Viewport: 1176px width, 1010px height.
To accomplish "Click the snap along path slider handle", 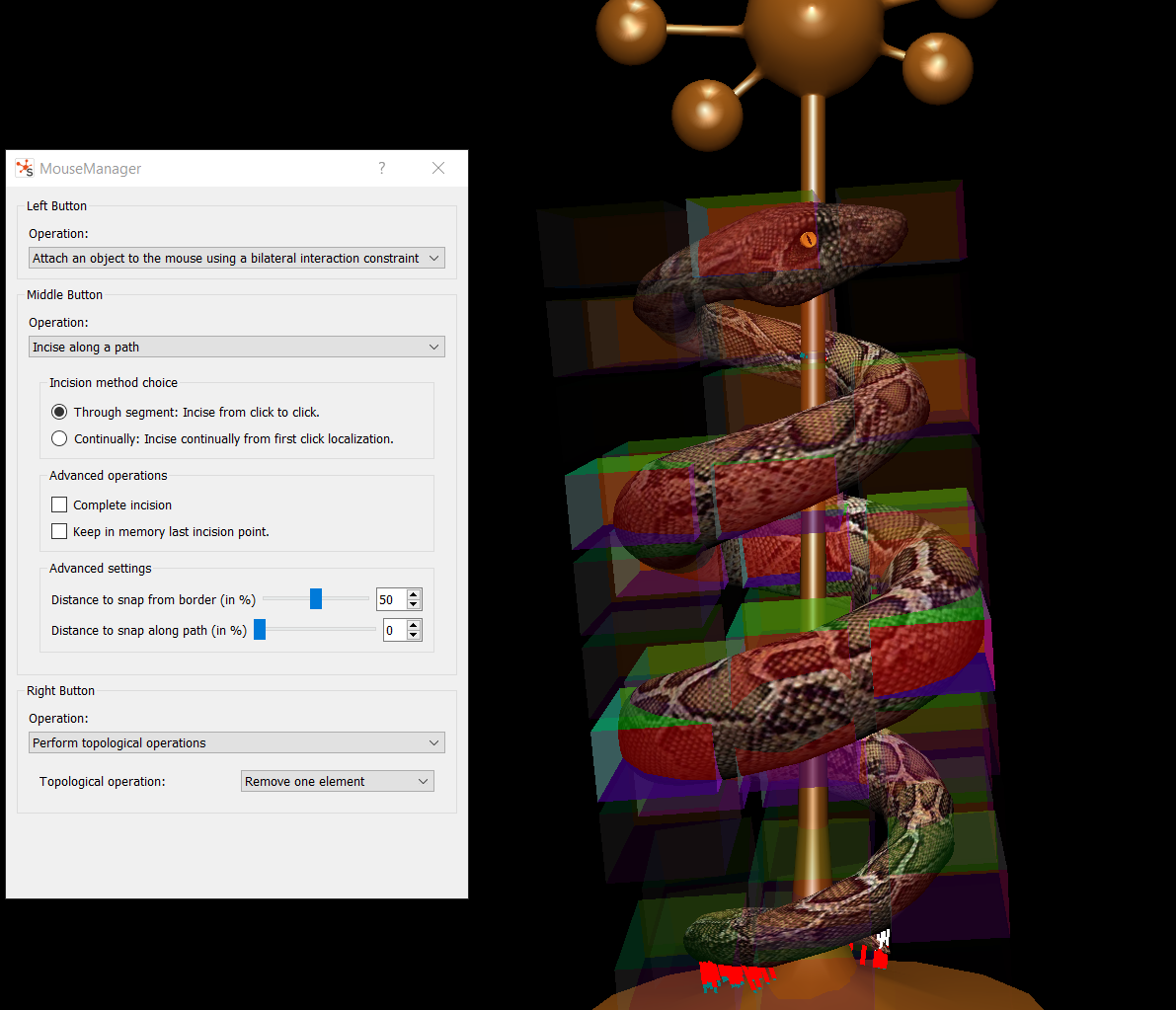I will tap(260, 629).
